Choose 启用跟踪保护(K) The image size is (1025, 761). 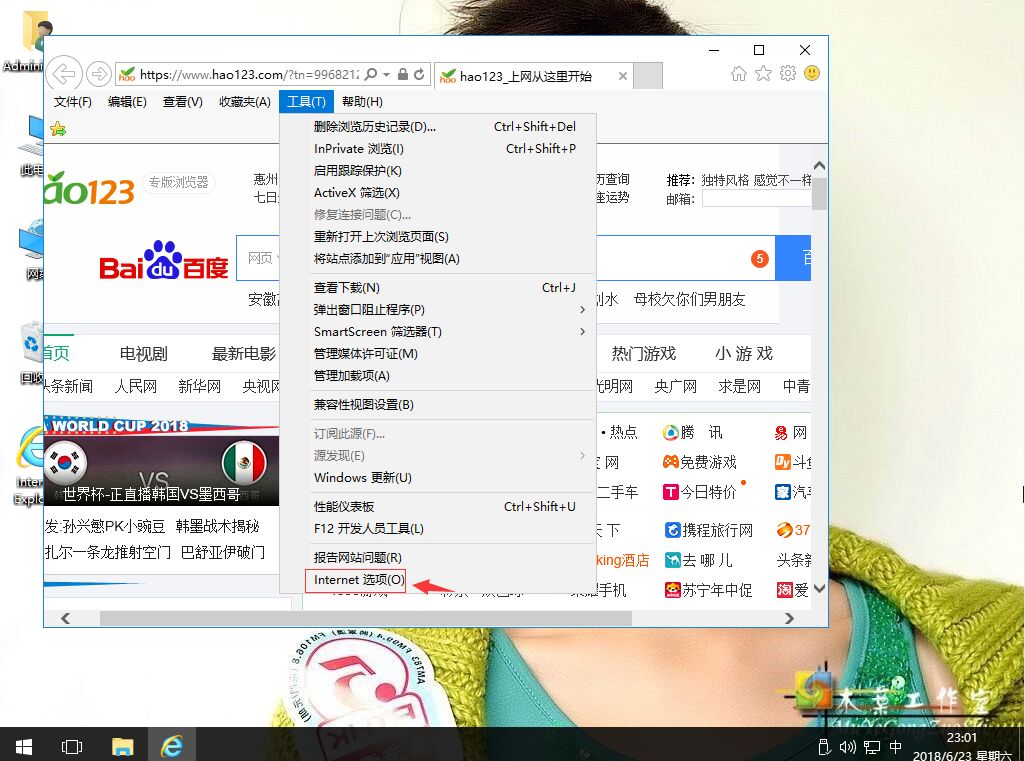click(x=437, y=171)
